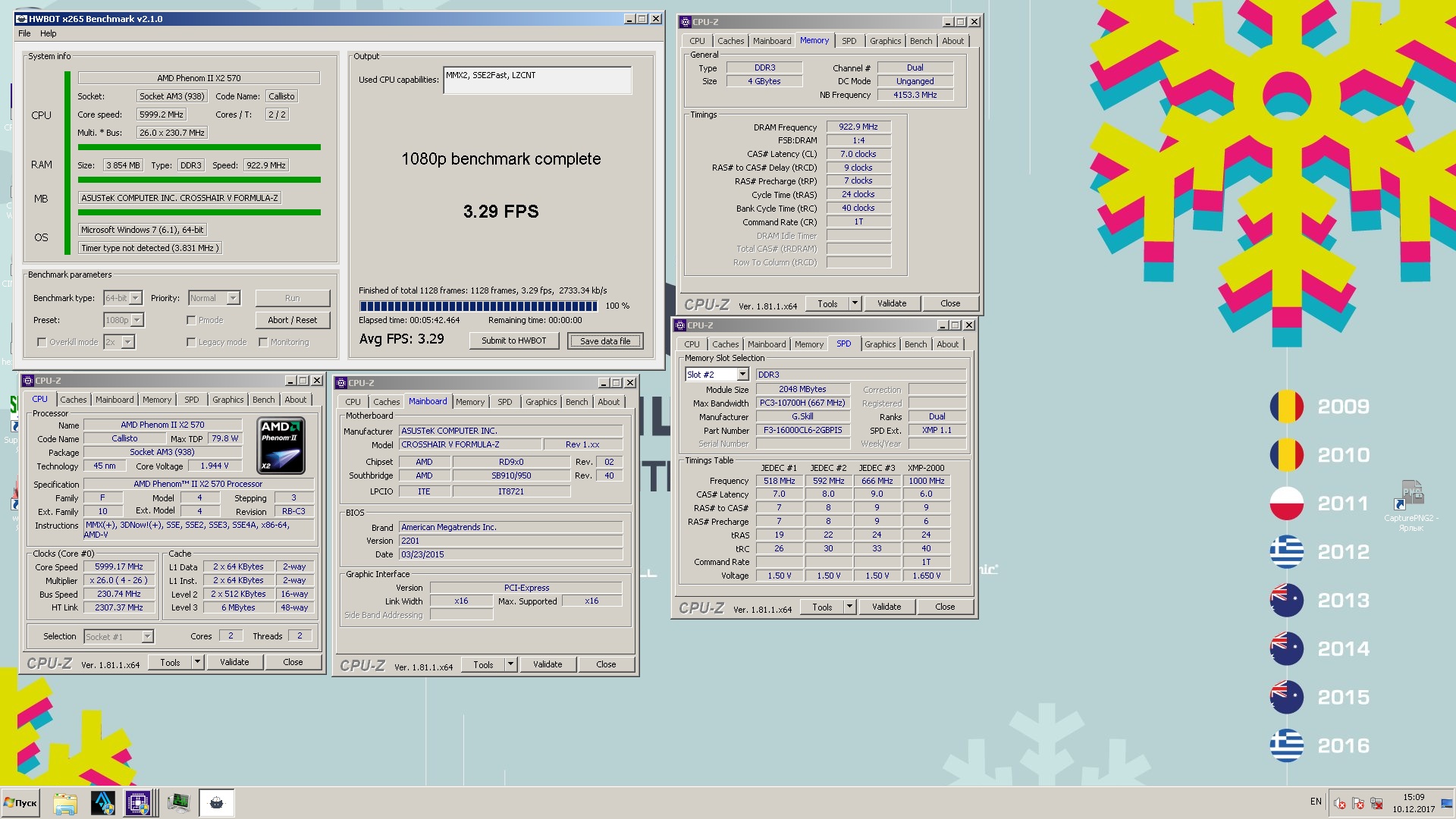Click Submit to HWBOT button
1456x819 pixels.
513,340
